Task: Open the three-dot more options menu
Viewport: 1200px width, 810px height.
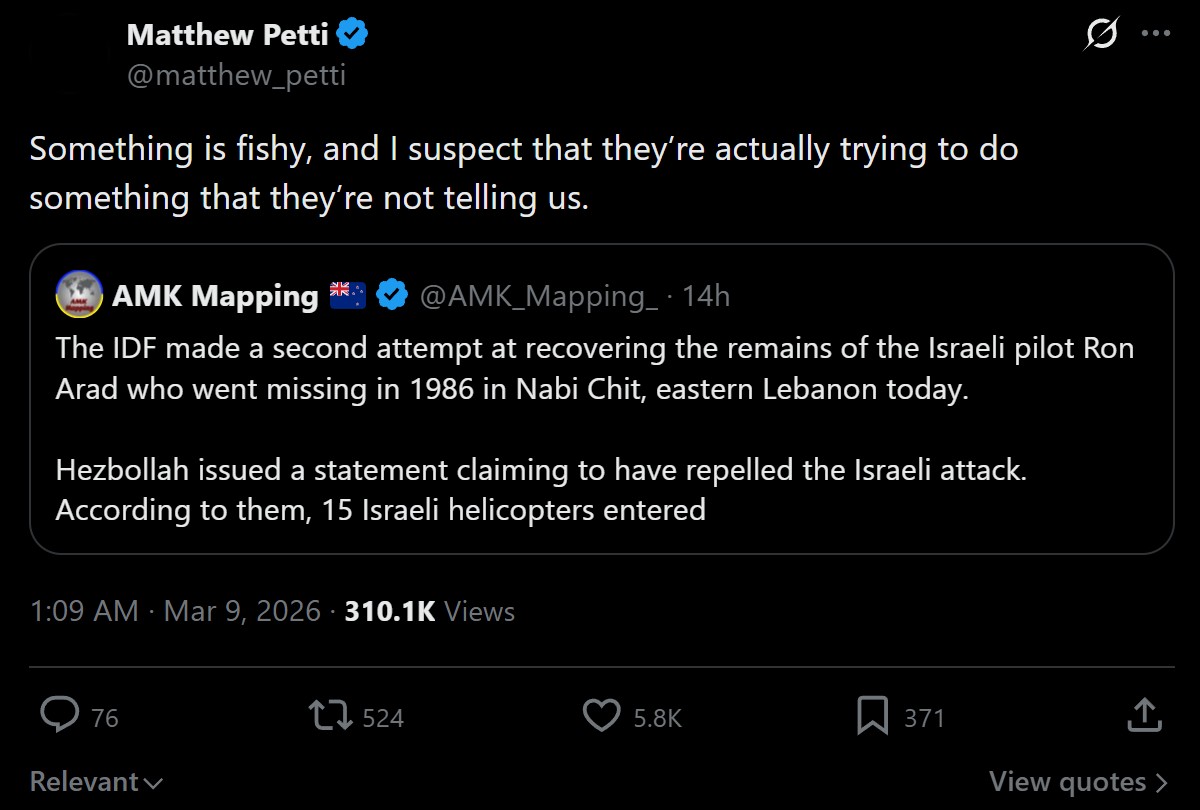Action: pos(1155,34)
